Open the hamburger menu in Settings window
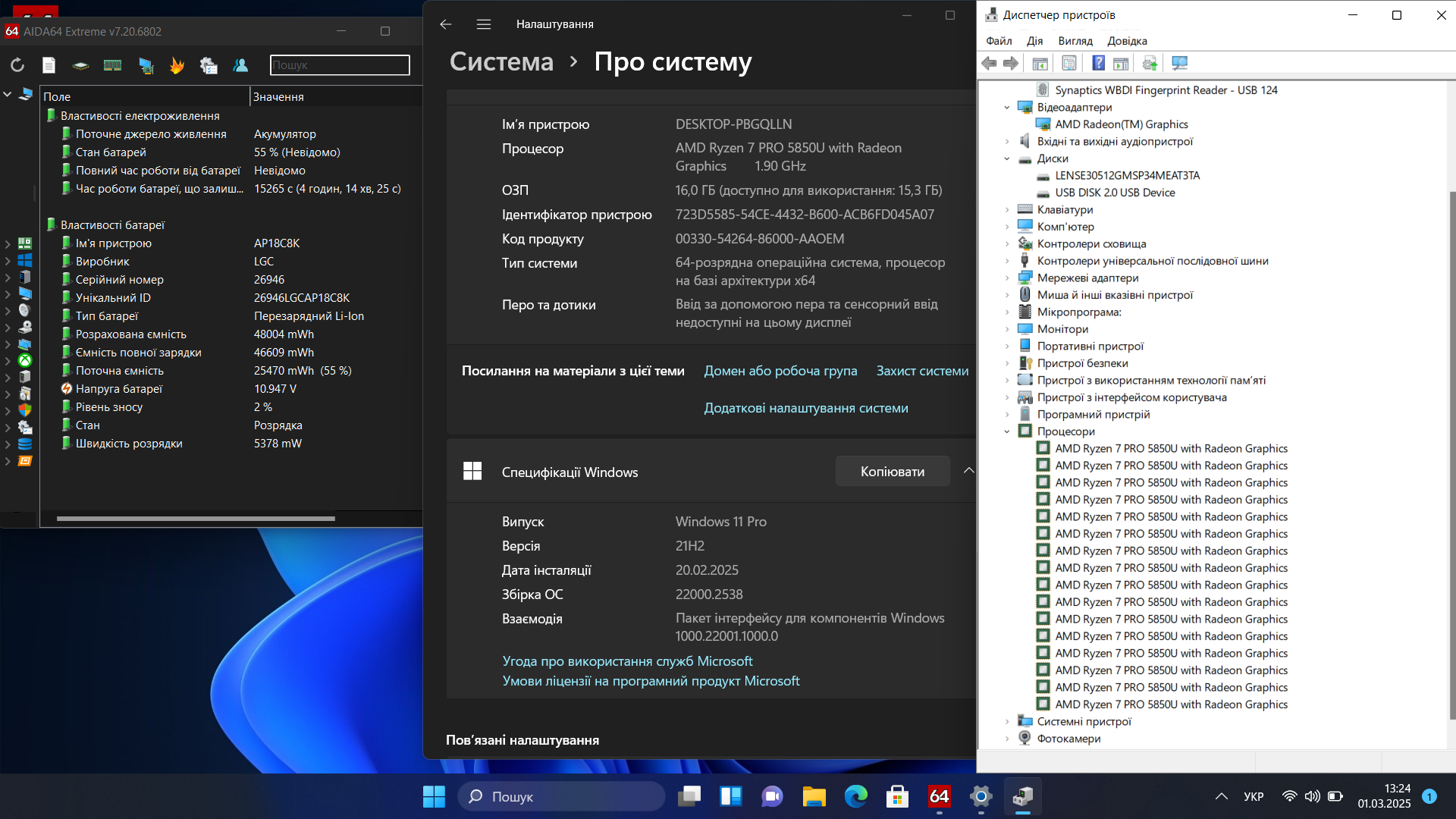 click(x=484, y=24)
